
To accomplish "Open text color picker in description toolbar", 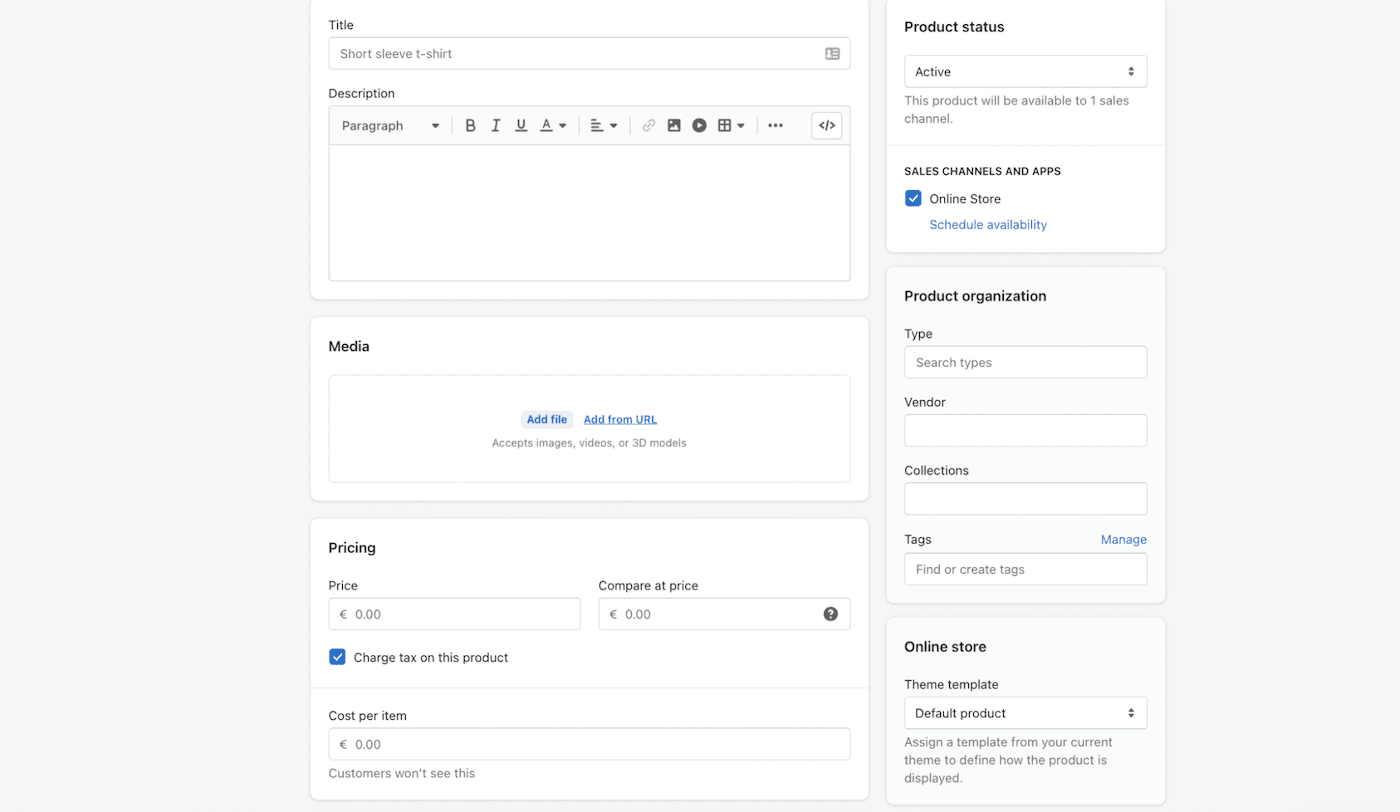I will (553, 126).
